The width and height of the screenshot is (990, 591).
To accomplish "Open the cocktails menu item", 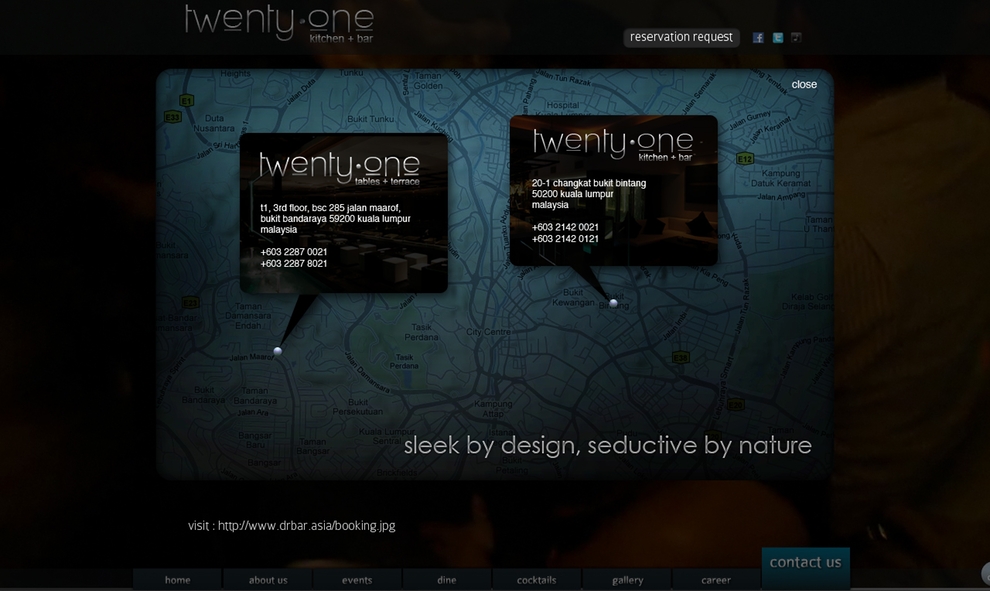I will click(x=537, y=580).
